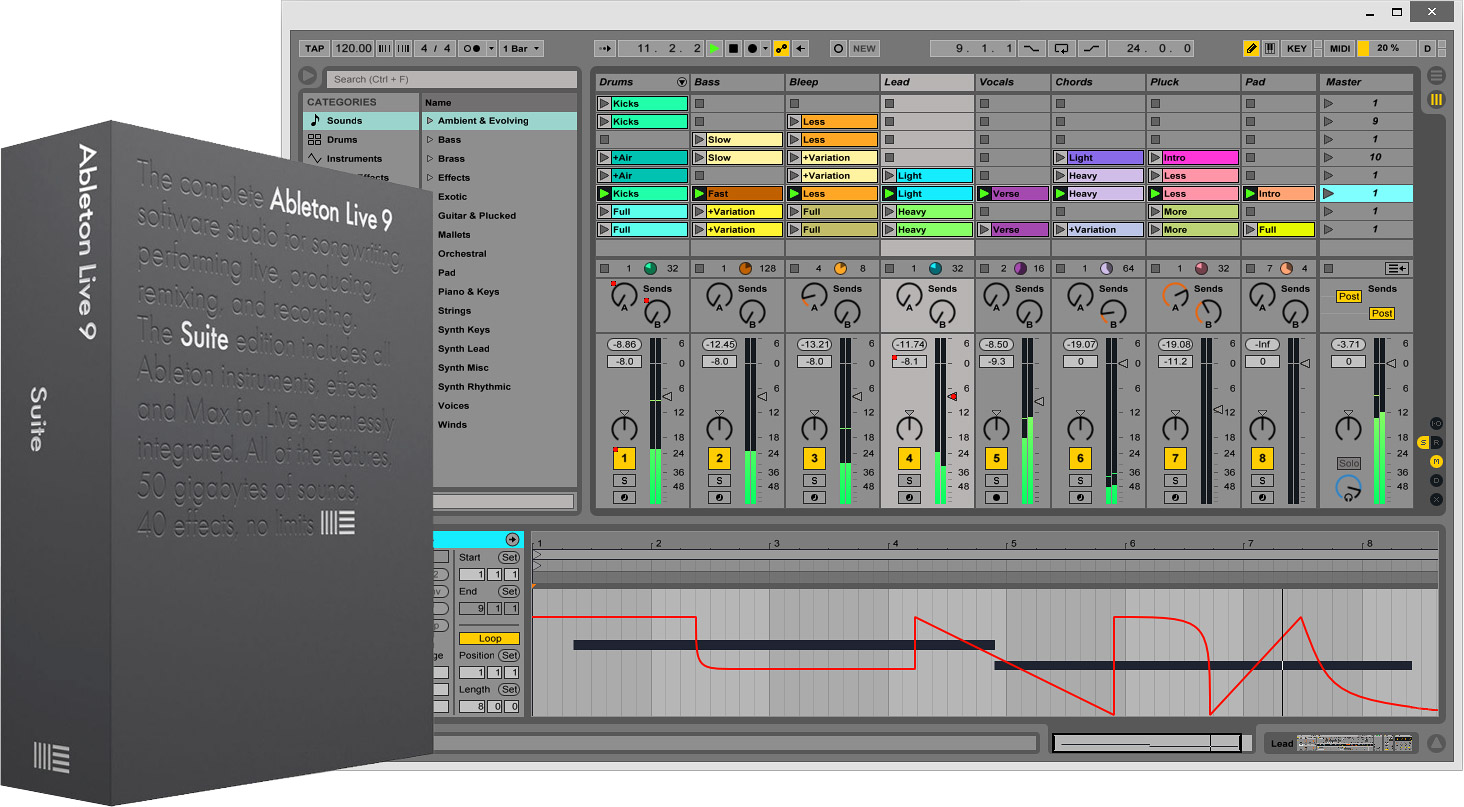Select the Drums category in browser
The image size is (1464, 807).
point(361,140)
